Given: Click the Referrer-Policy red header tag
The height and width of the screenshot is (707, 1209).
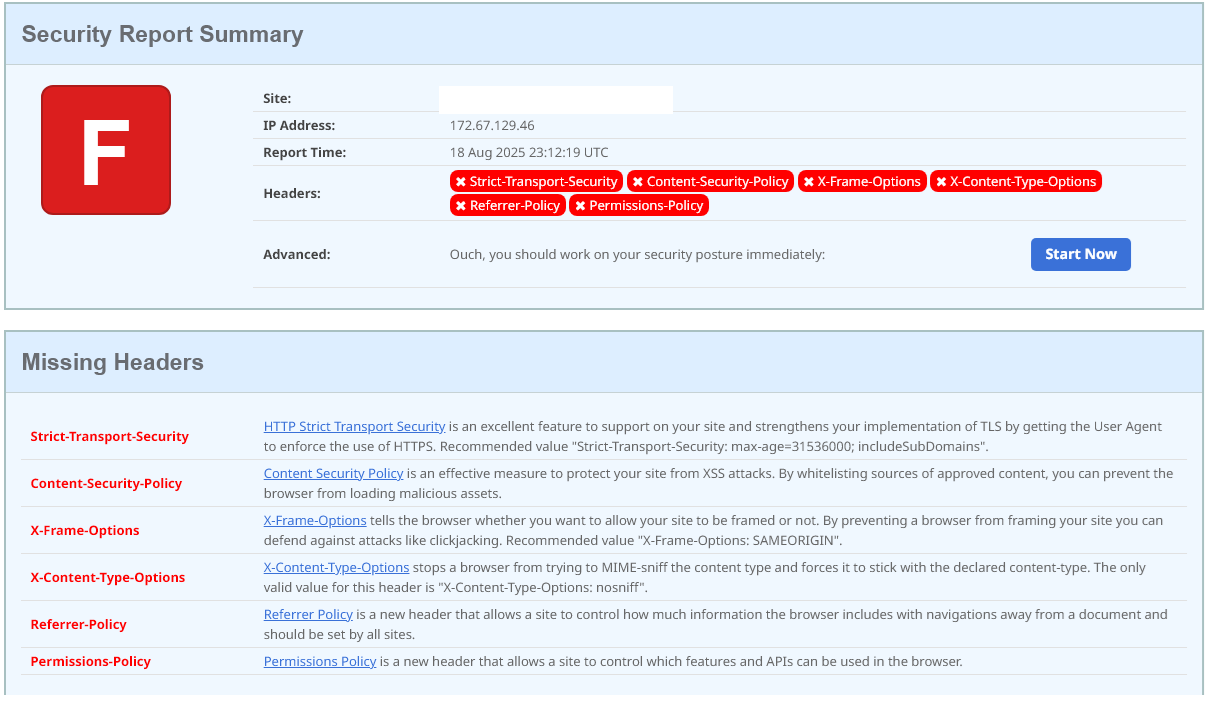Looking at the screenshot, I should coord(507,205).
